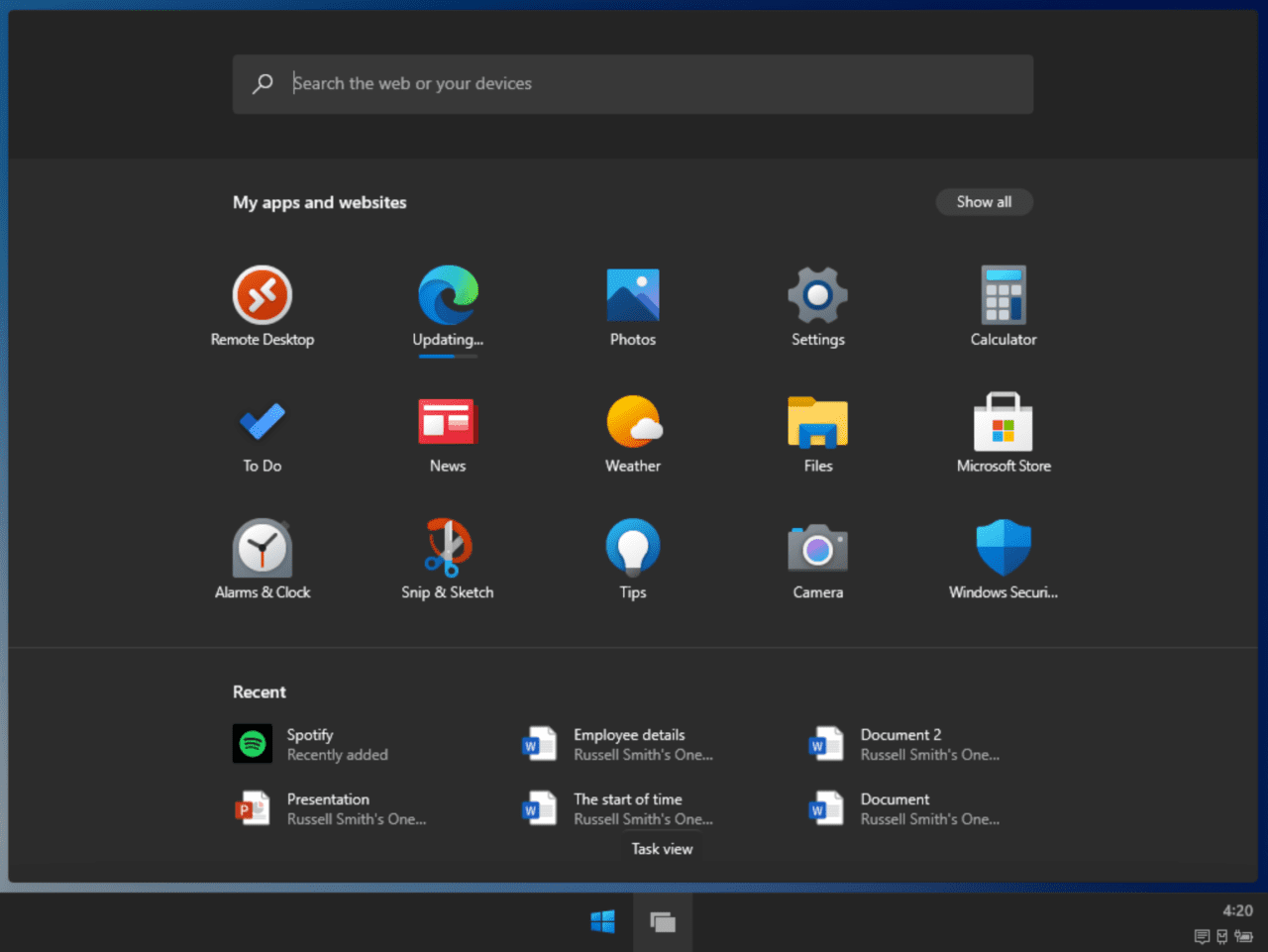
Task: Click the Task view taskbar button
Action: tap(663, 922)
